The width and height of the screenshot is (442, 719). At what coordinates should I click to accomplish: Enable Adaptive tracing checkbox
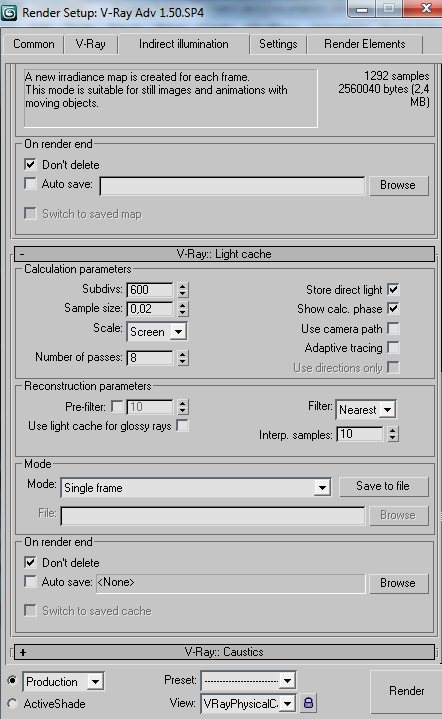pos(393,348)
